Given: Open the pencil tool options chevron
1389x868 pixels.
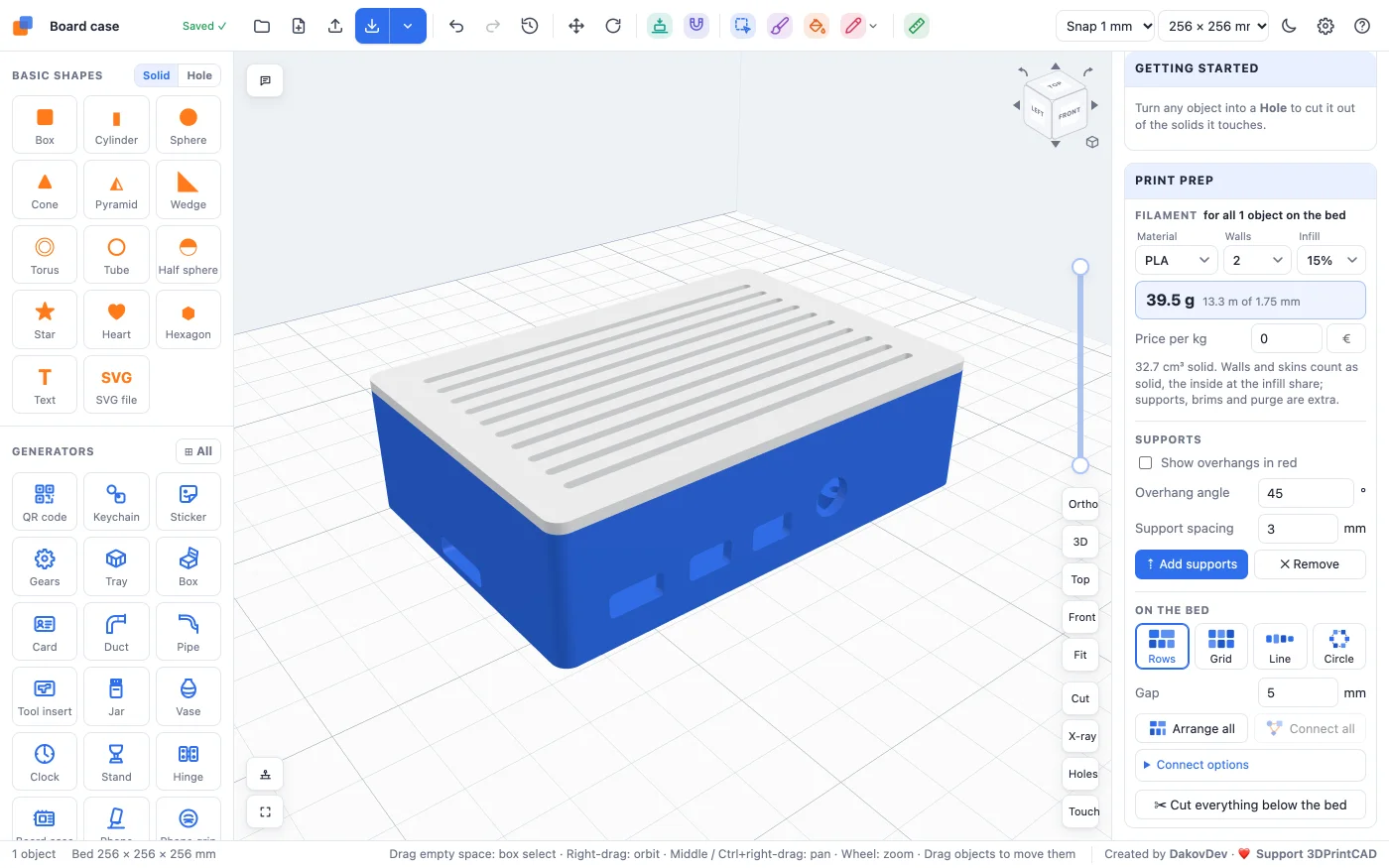Looking at the screenshot, I should [x=873, y=26].
